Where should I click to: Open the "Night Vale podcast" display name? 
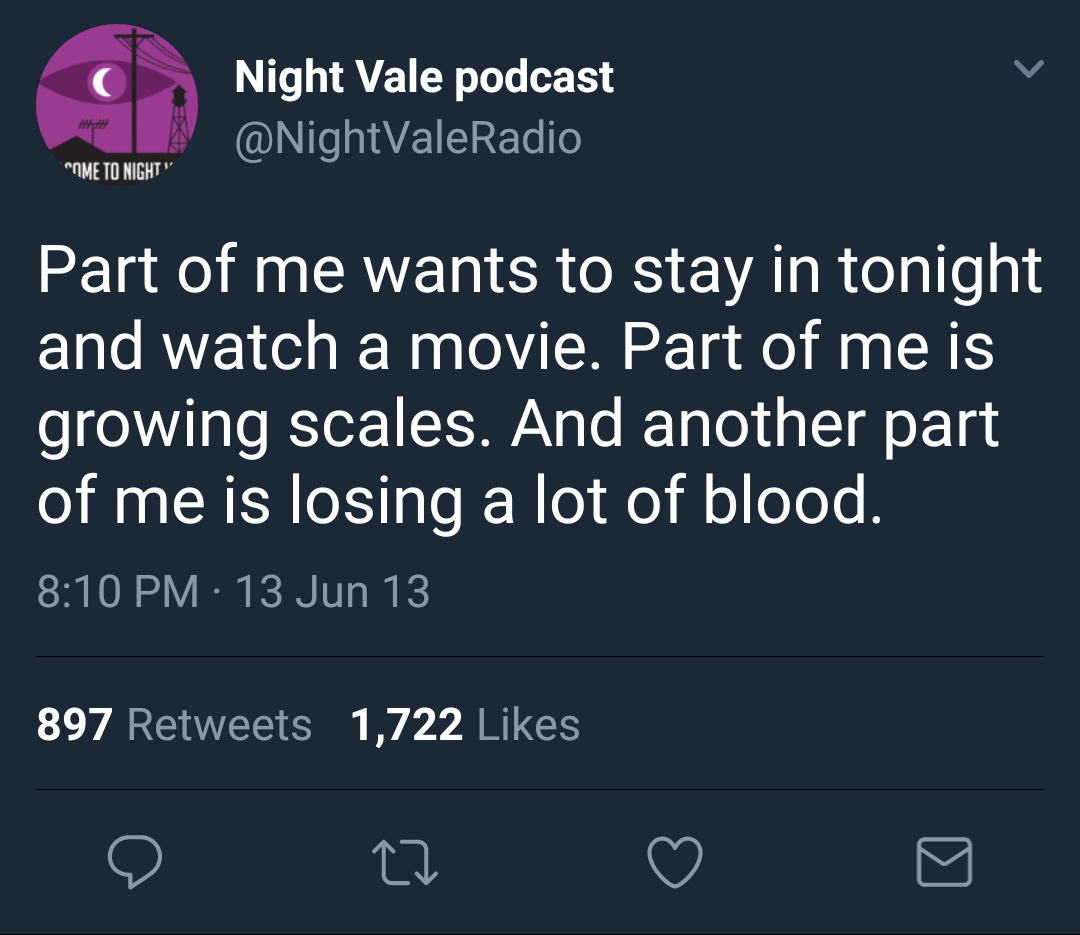coord(424,77)
